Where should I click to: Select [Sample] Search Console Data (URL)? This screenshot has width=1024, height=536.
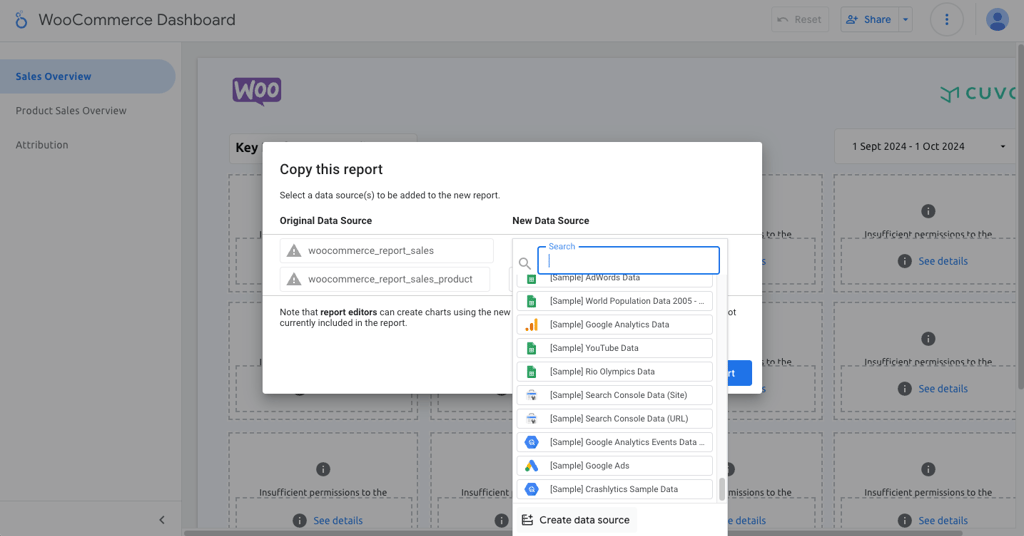point(615,418)
